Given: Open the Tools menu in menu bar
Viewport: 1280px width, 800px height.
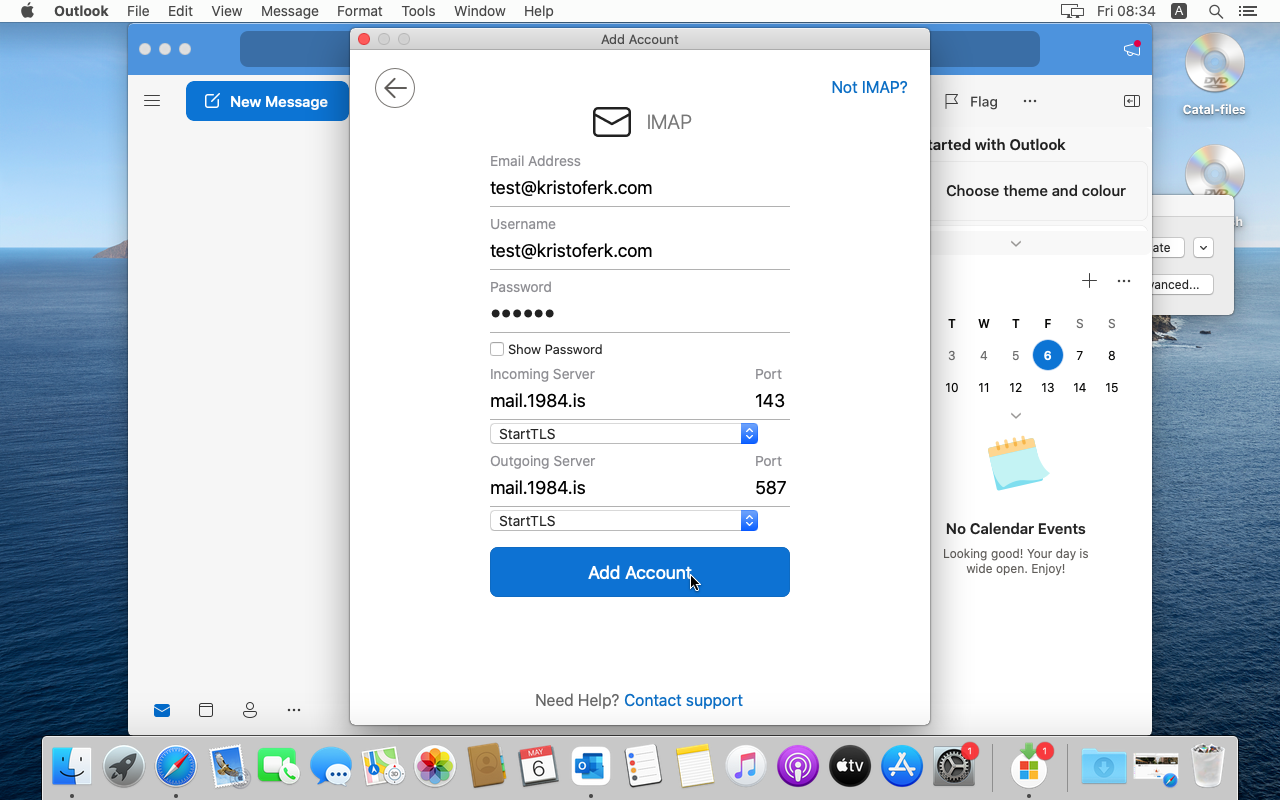Looking at the screenshot, I should (x=418, y=11).
